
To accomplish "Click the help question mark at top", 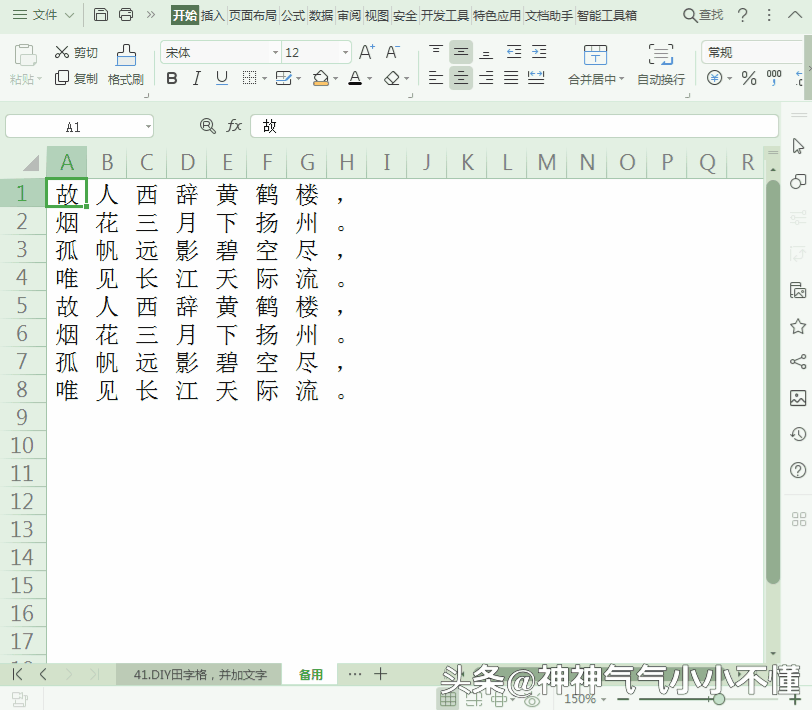I will pos(743,15).
